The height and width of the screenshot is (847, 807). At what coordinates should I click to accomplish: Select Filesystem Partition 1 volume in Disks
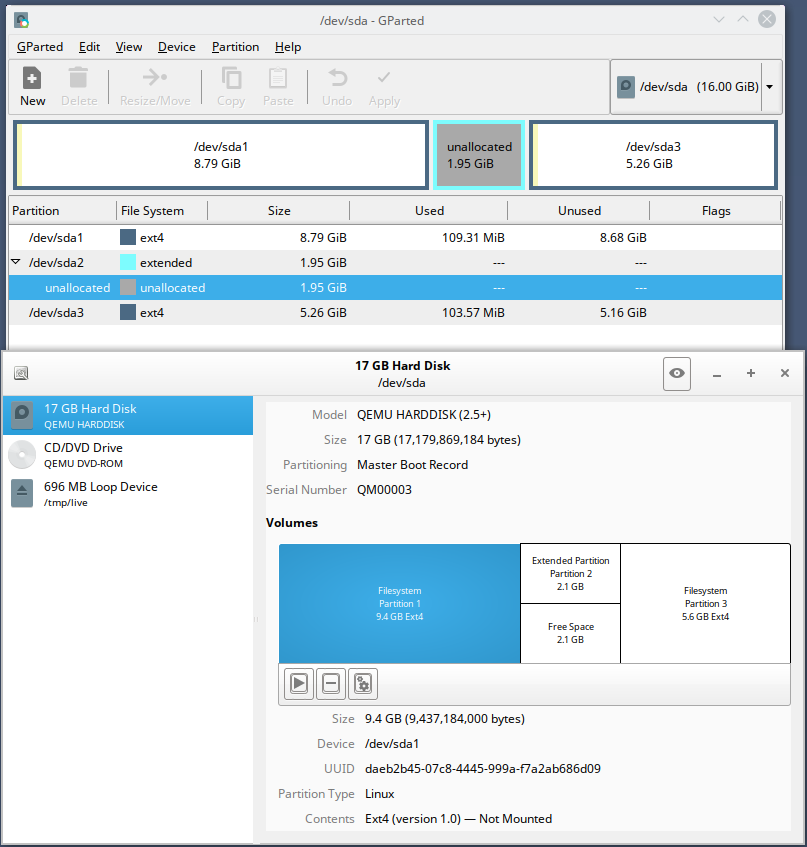(400, 603)
